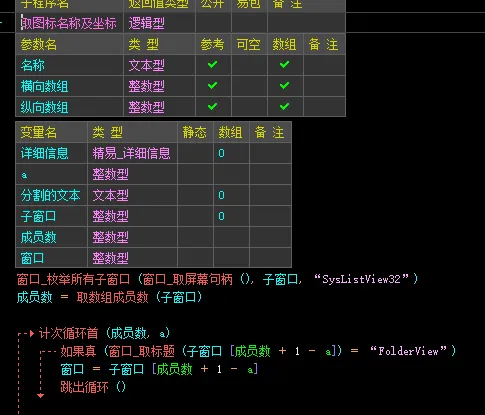This screenshot has height=415, width=485.
Task: Click 窗口_枚举所有子窗口 command in code
Action: [x=73, y=279]
